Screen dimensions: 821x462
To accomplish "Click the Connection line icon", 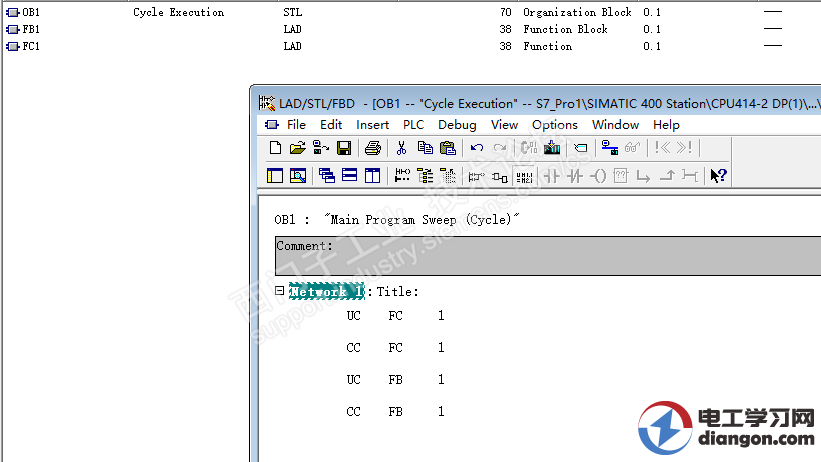I will point(690,176).
